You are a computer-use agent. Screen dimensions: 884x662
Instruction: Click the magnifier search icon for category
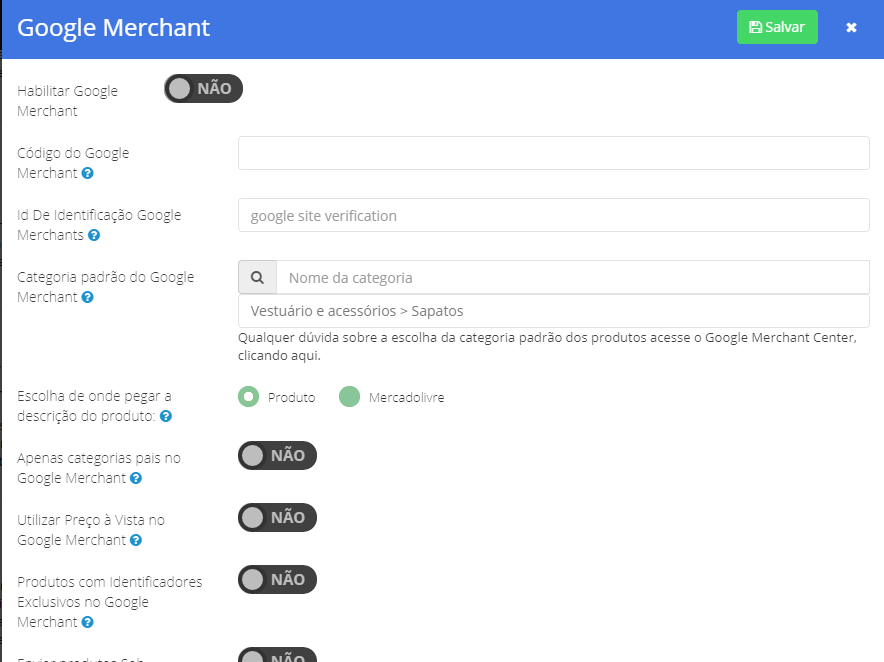coord(257,277)
